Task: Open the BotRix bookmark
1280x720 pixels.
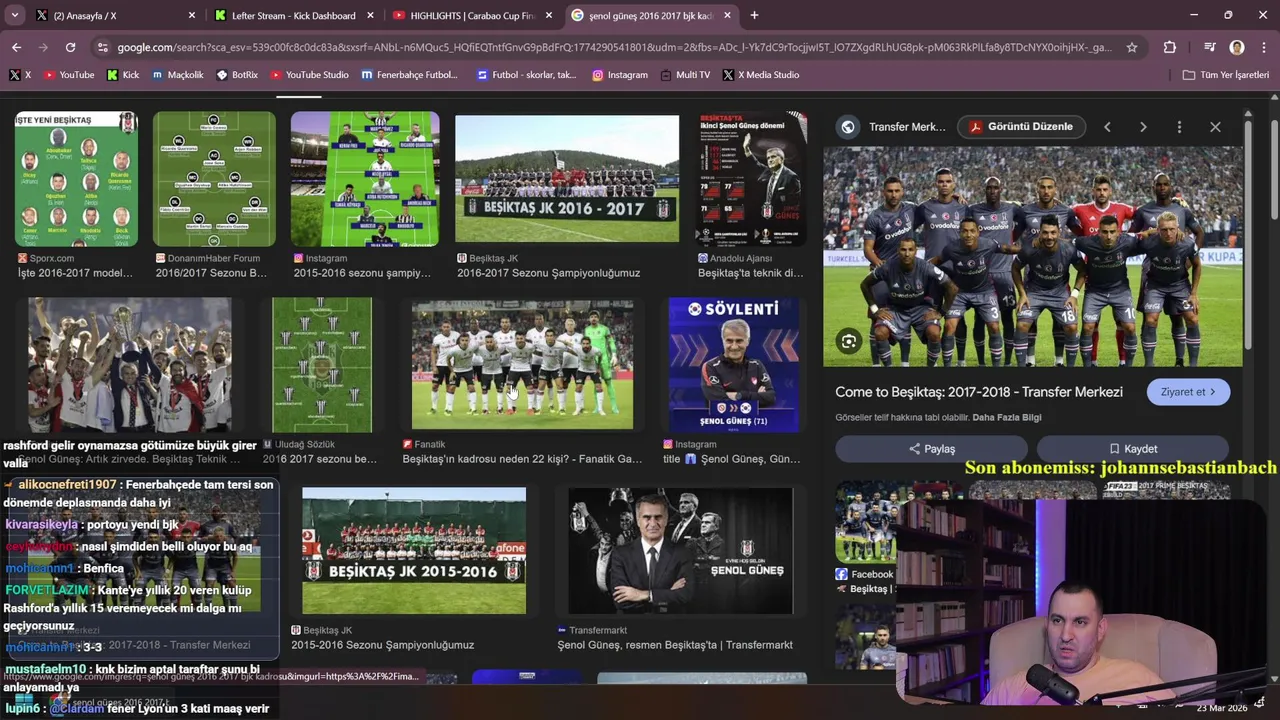Action: [237, 75]
